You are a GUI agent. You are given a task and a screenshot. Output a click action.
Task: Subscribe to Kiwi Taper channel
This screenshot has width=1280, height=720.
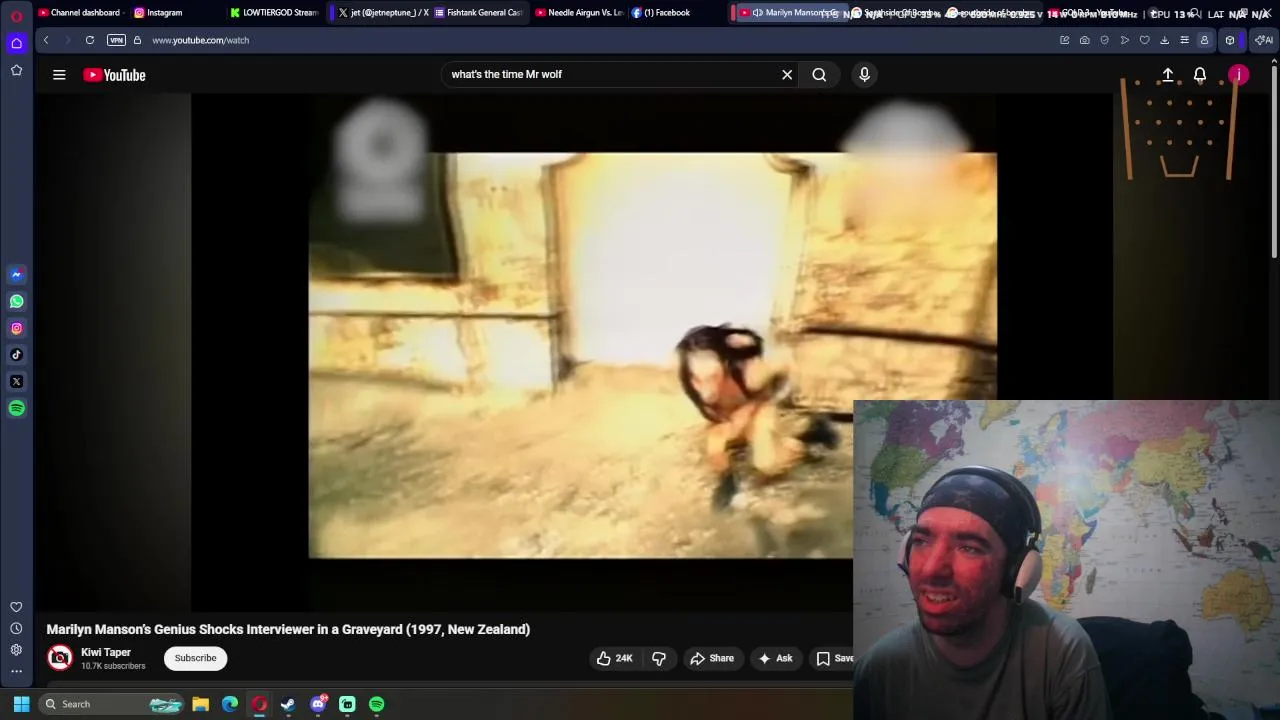coord(195,658)
